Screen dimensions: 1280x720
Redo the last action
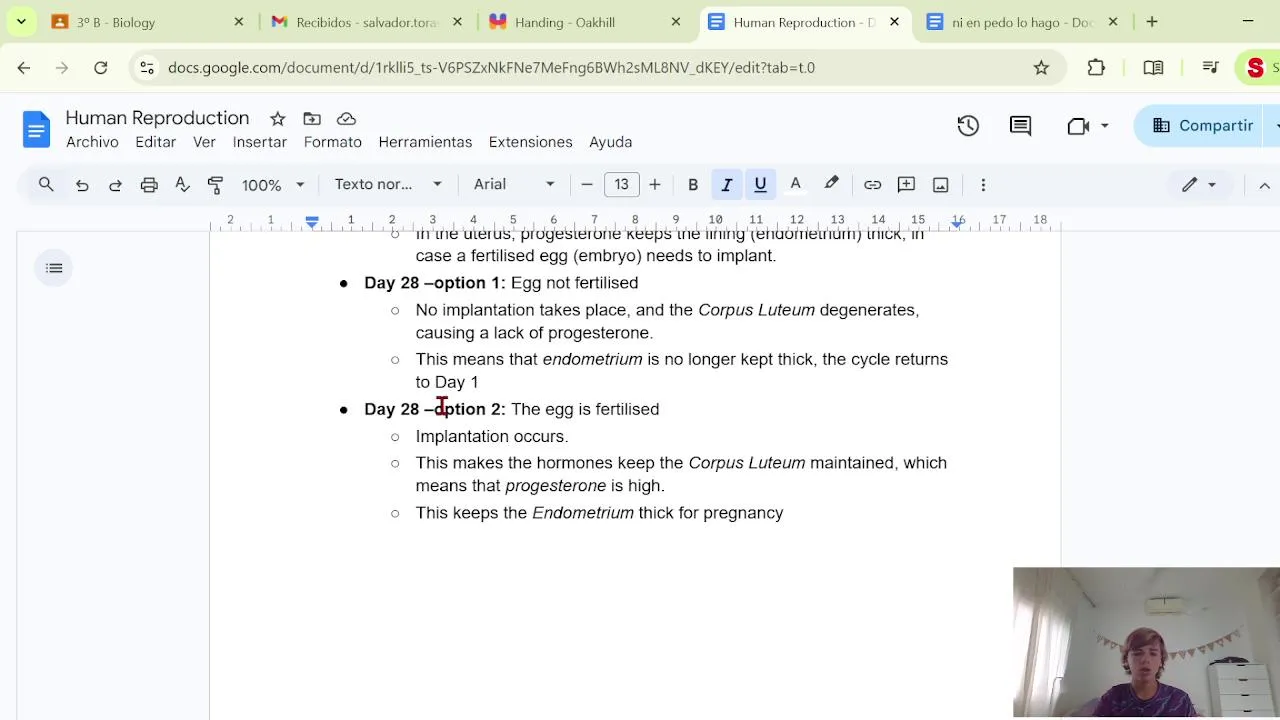coord(115,185)
